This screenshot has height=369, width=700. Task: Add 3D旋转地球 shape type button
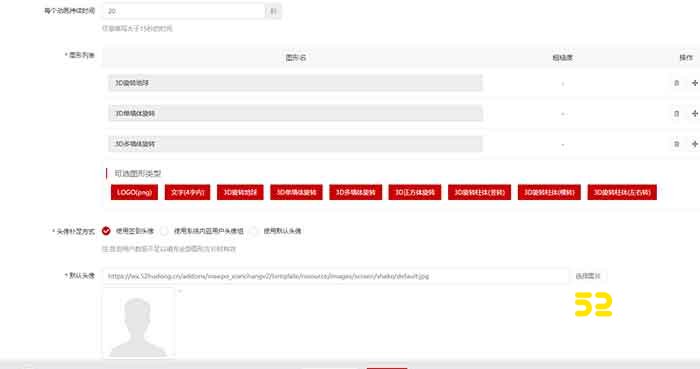click(x=240, y=192)
